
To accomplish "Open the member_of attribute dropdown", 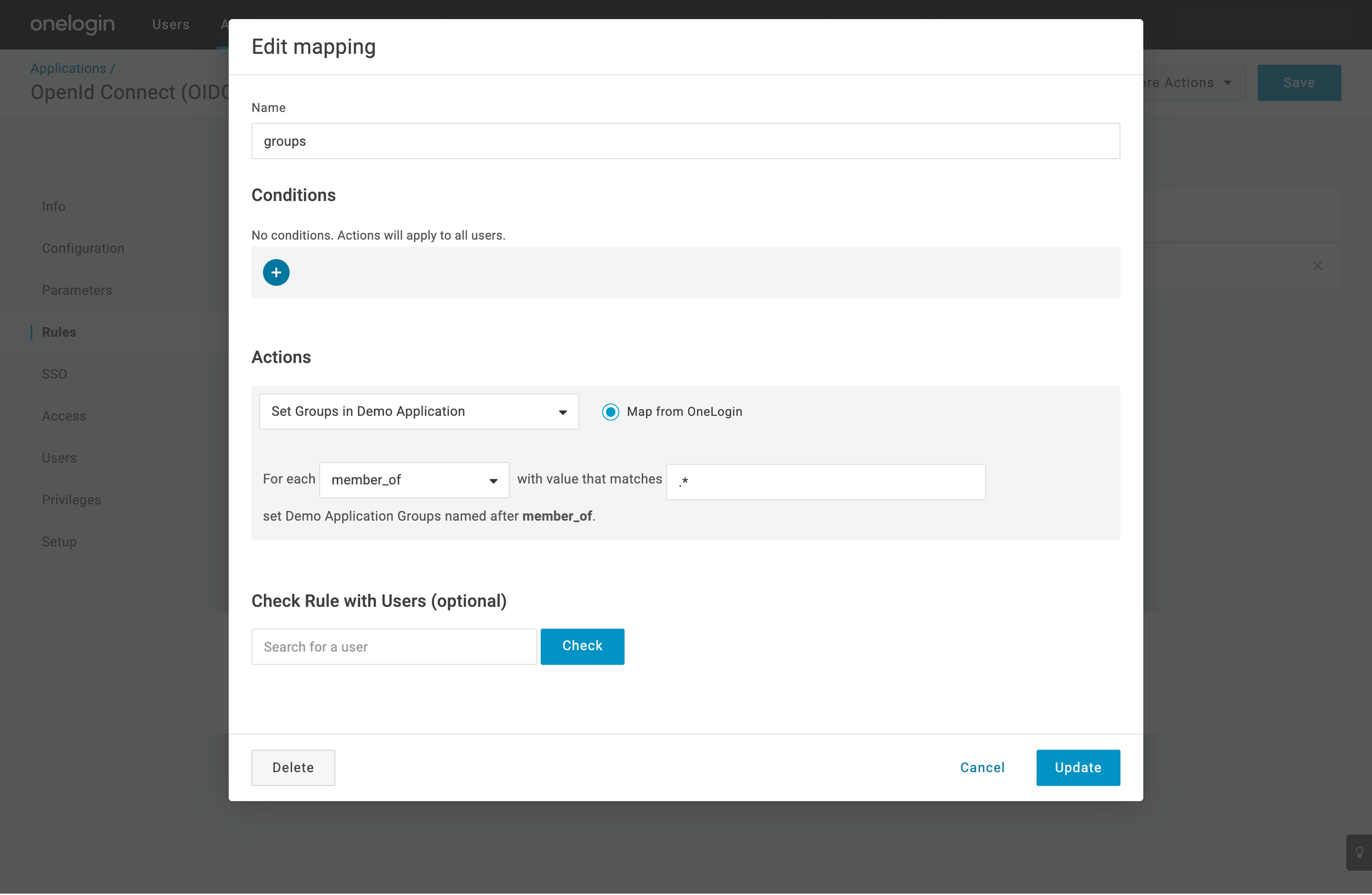I will tap(414, 480).
